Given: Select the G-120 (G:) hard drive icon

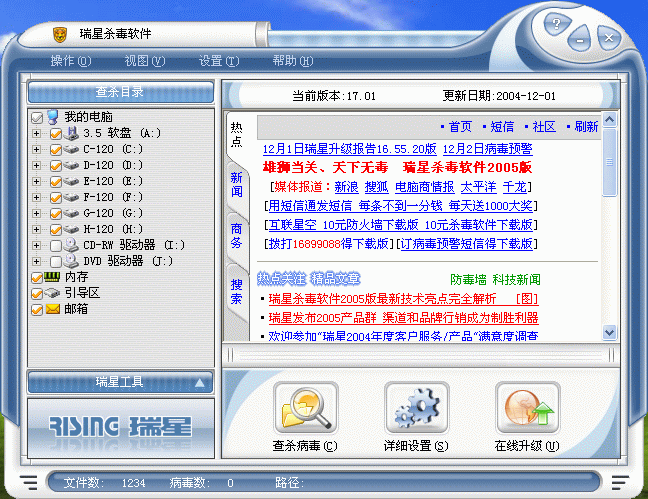Looking at the screenshot, I should pyautogui.click(x=71, y=213).
